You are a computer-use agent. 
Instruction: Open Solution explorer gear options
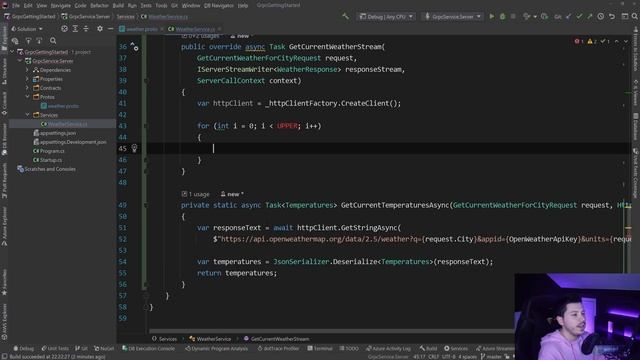click(x=100, y=29)
